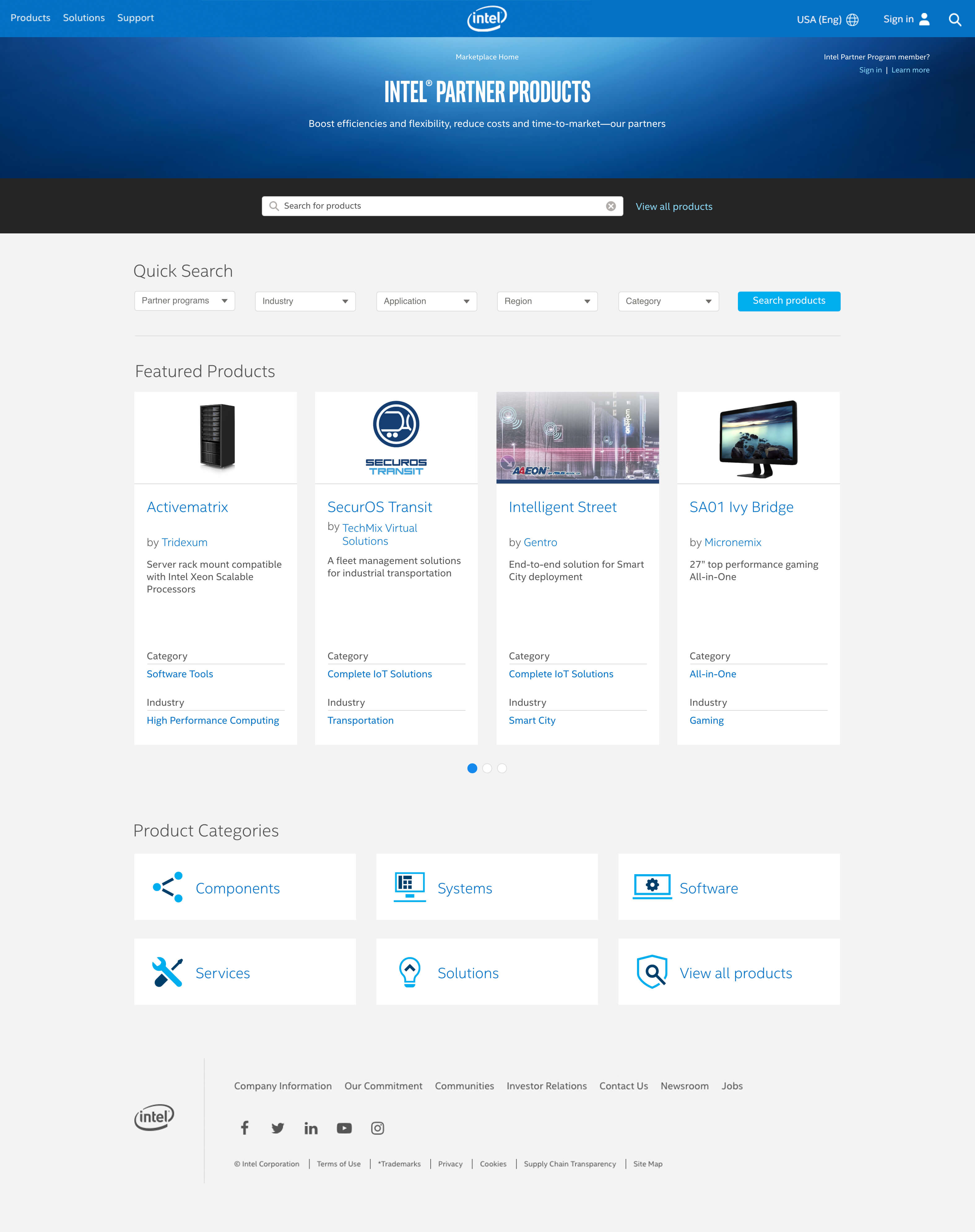The image size is (975, 1232).
Task: Go to Marketplace Home
Action: [487, 57]
